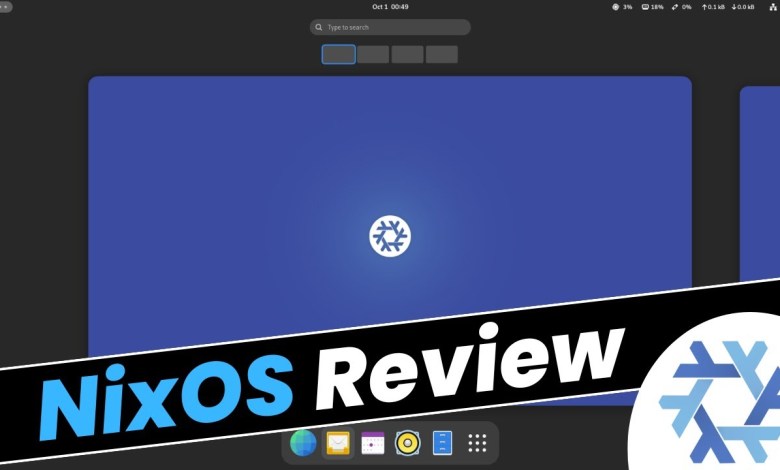Launch the music player speaker icon in dock
The width and height of the screenshot is (780, 470).
coord(407,443)
